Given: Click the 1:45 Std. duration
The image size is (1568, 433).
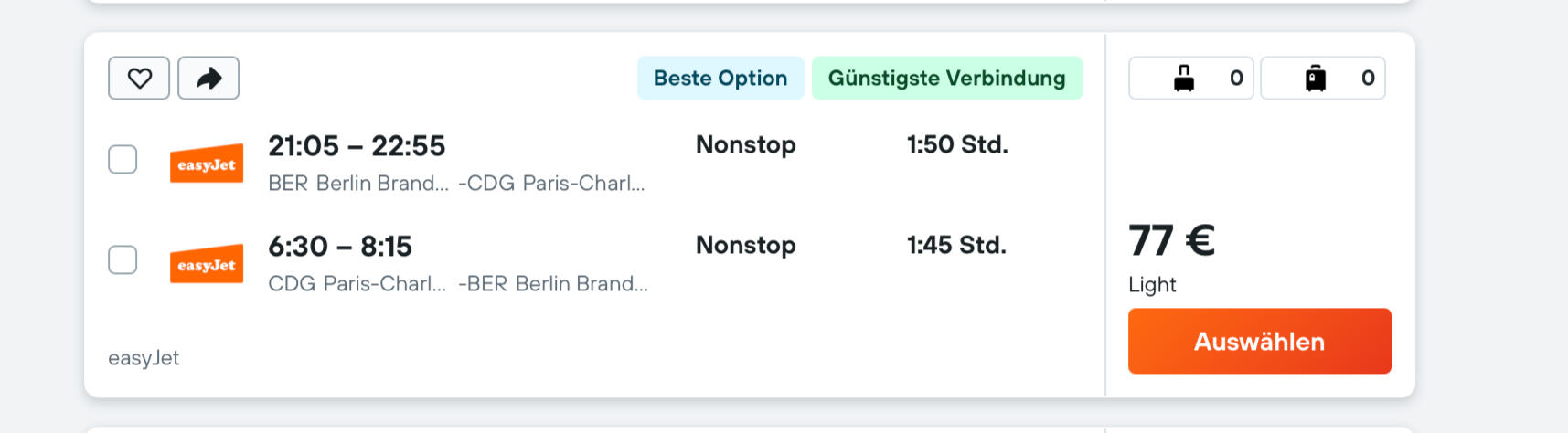Looking at the screenshot, I should pos(956,246).
